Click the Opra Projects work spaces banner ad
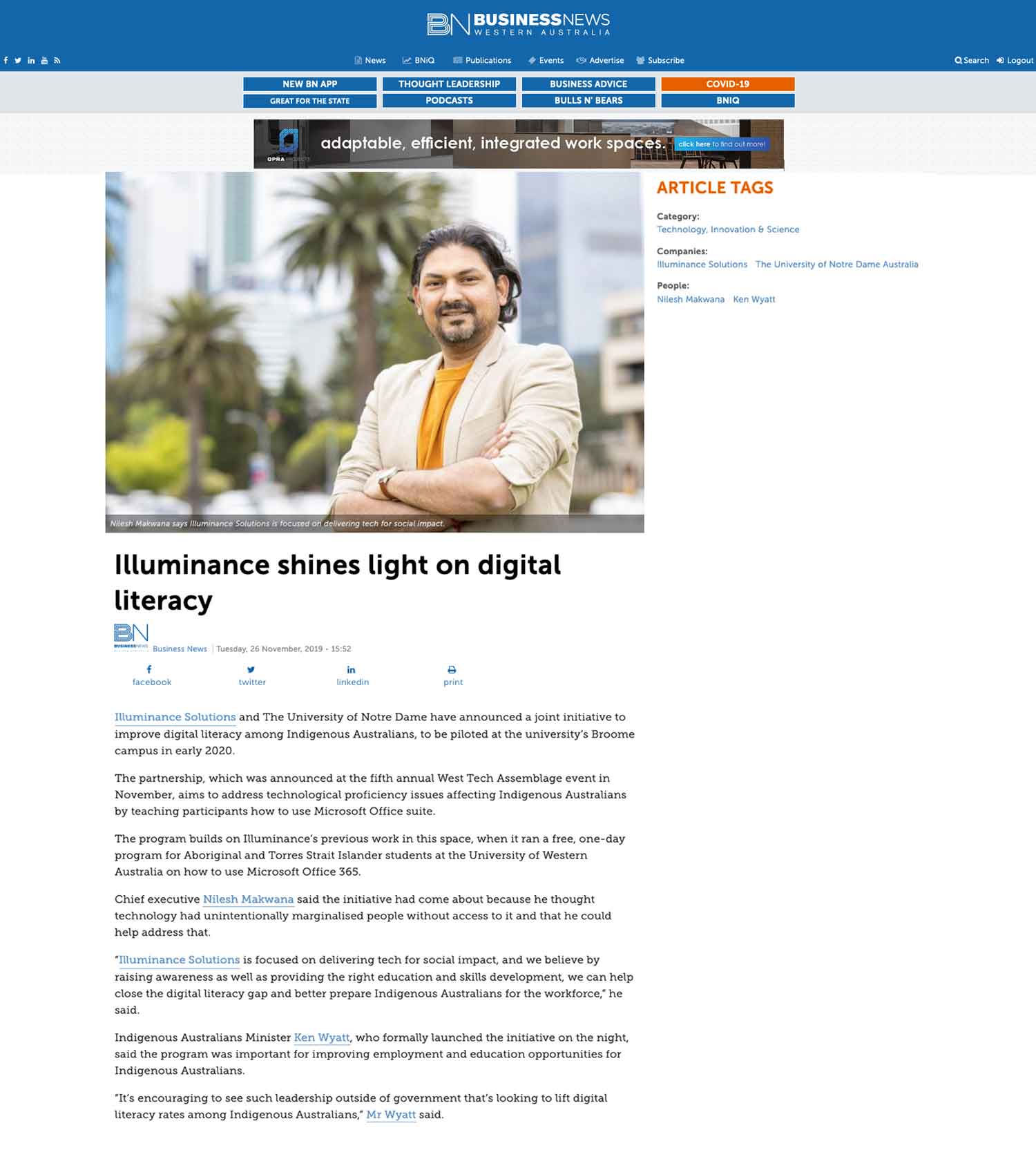 click(x=518, y=144)
